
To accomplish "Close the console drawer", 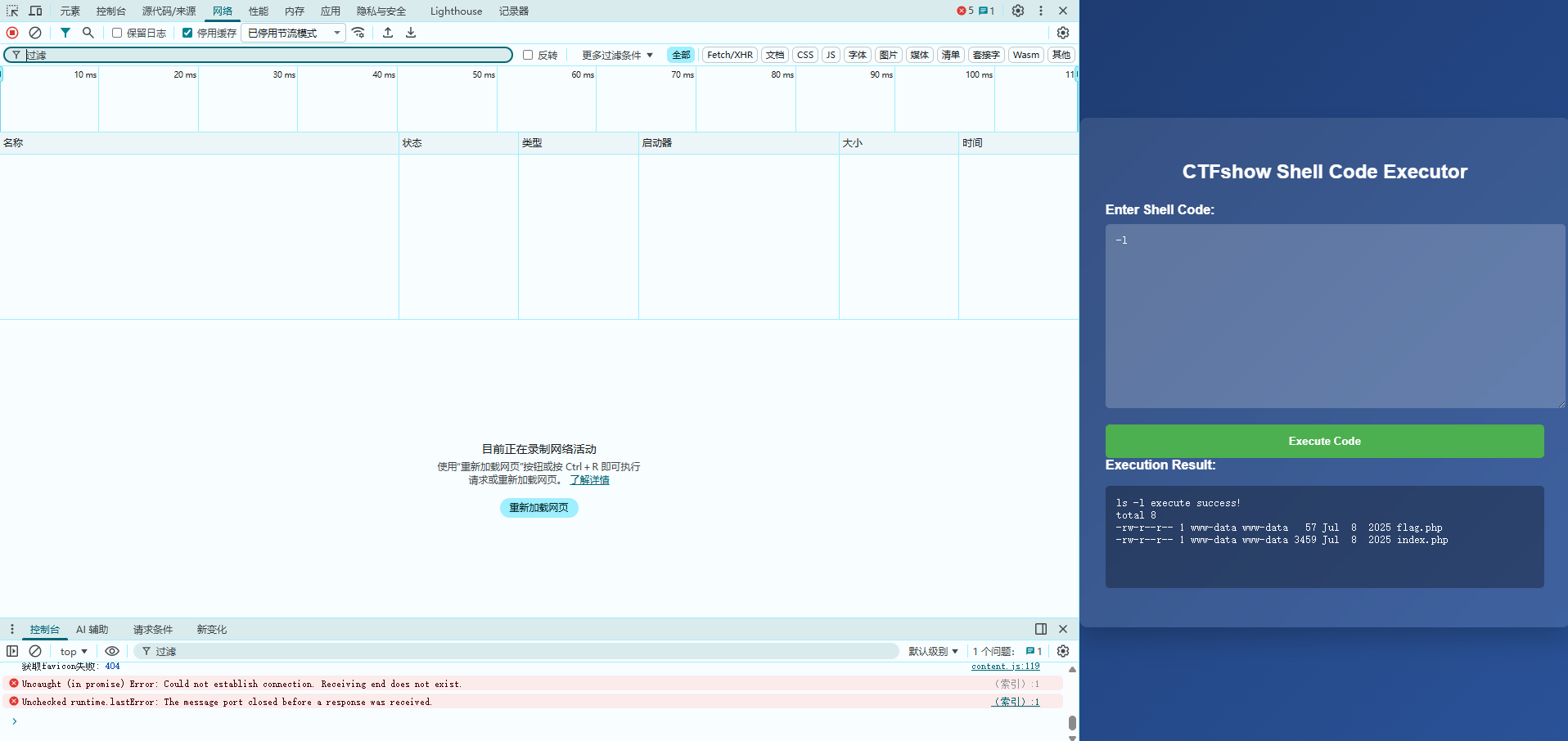I will [1063, 629].
